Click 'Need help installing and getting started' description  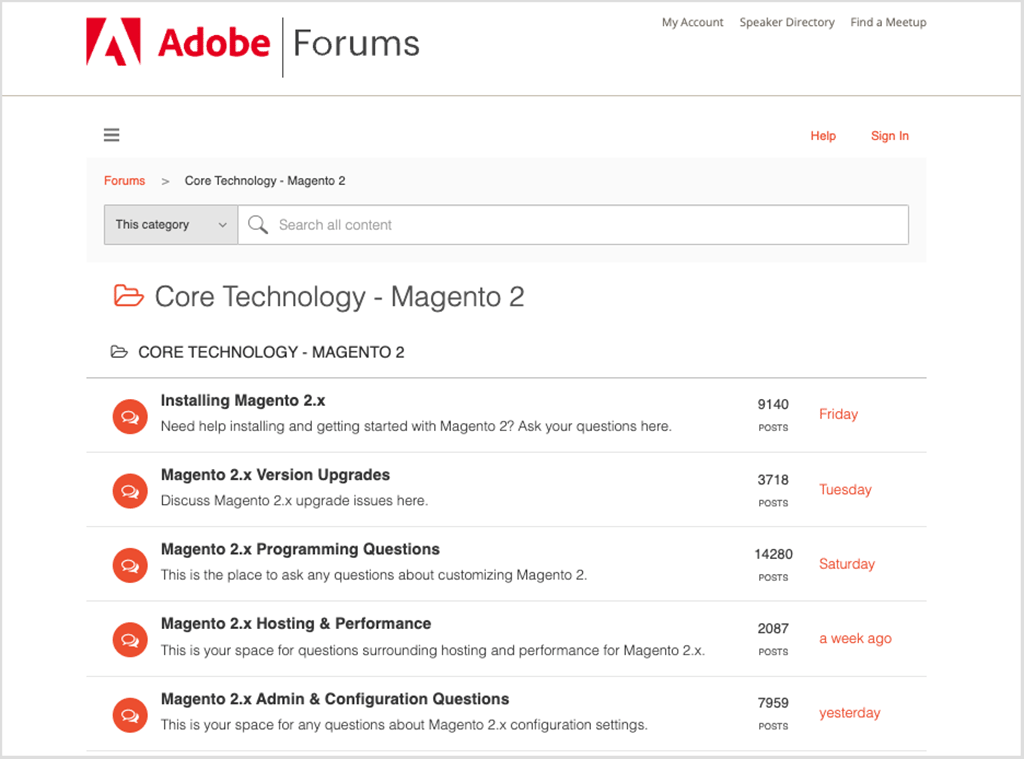coord(416,427)
